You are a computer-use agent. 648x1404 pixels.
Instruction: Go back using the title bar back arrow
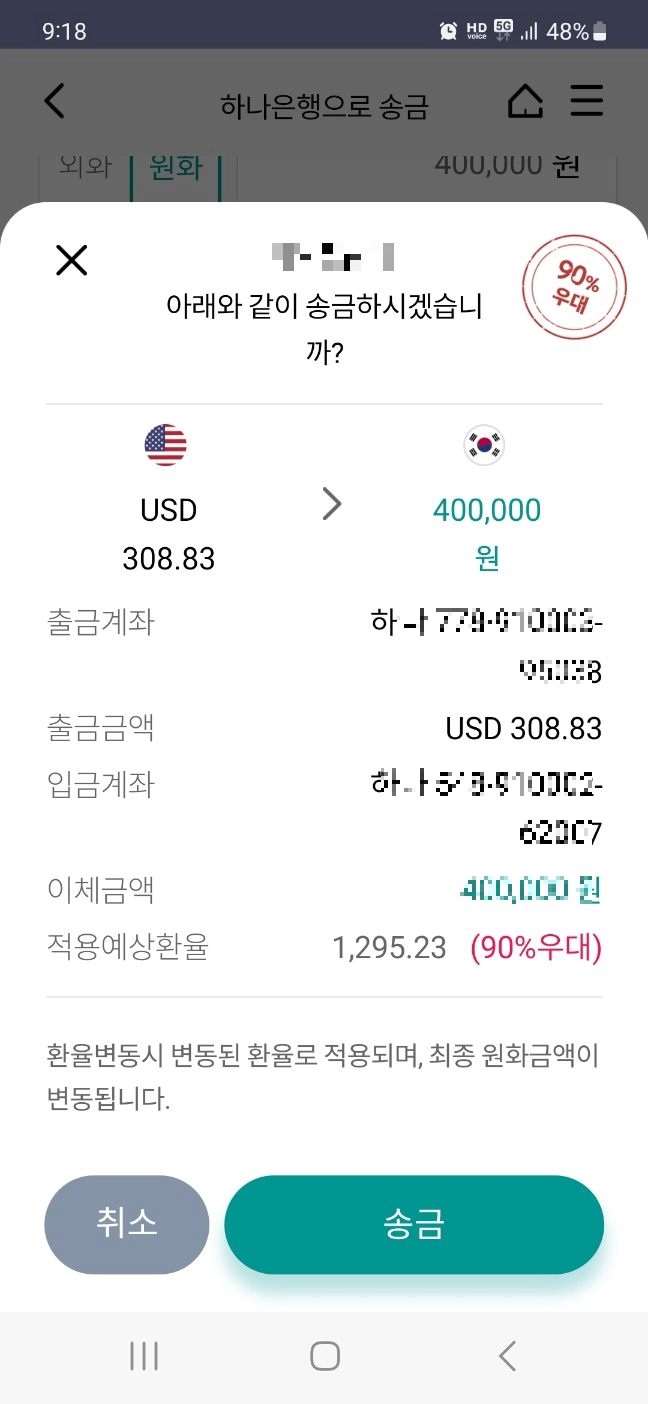[53, 100]
